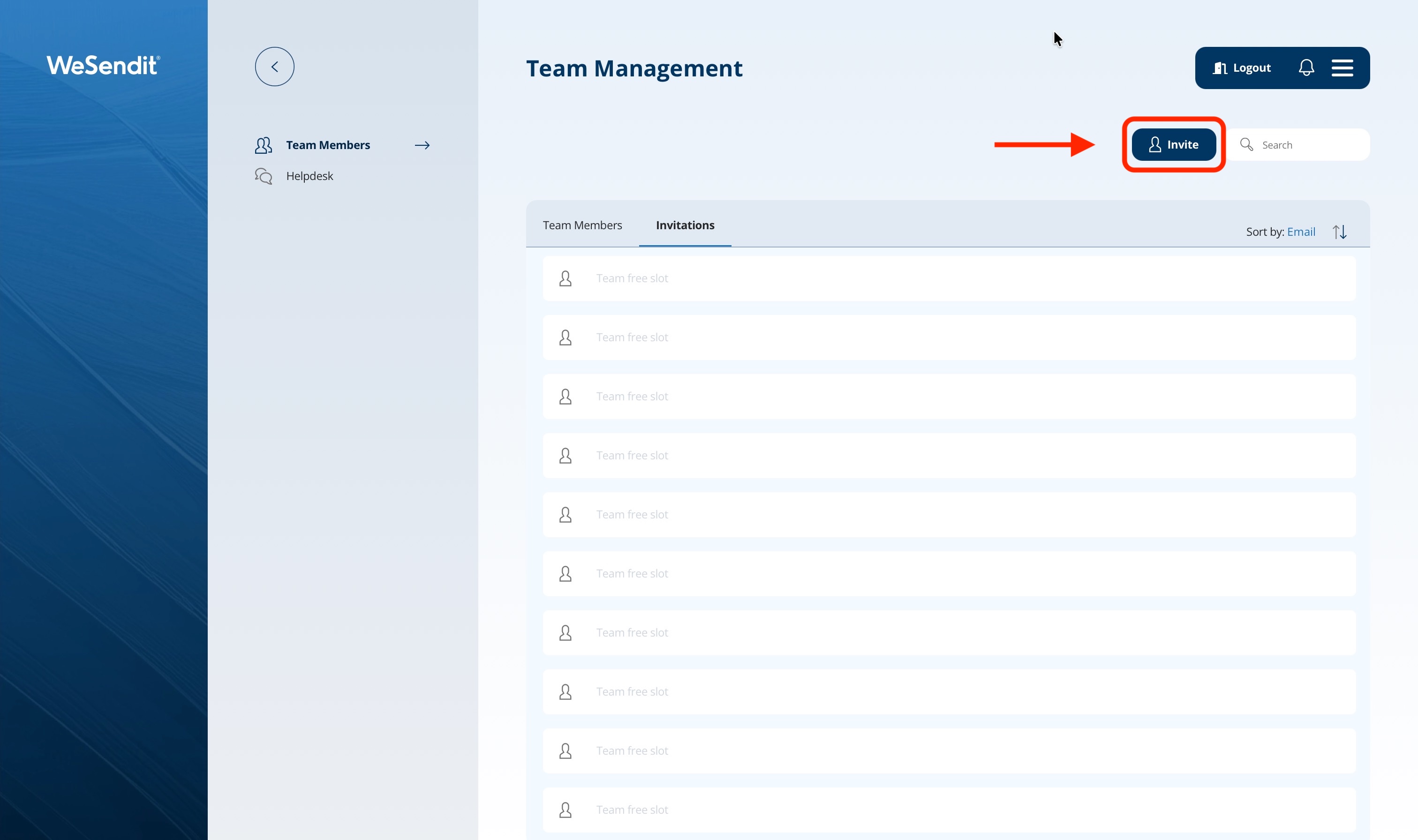This screenshot has width=1418, height=840.
Task: Click the search magnifier icon
Action: [1246, 145]
